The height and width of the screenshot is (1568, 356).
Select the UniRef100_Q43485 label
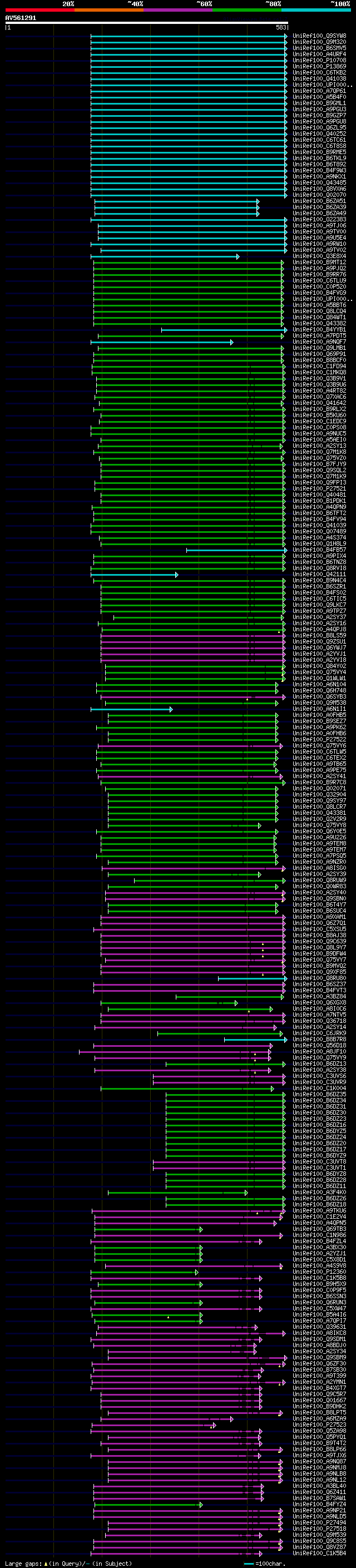coord(319,182)
